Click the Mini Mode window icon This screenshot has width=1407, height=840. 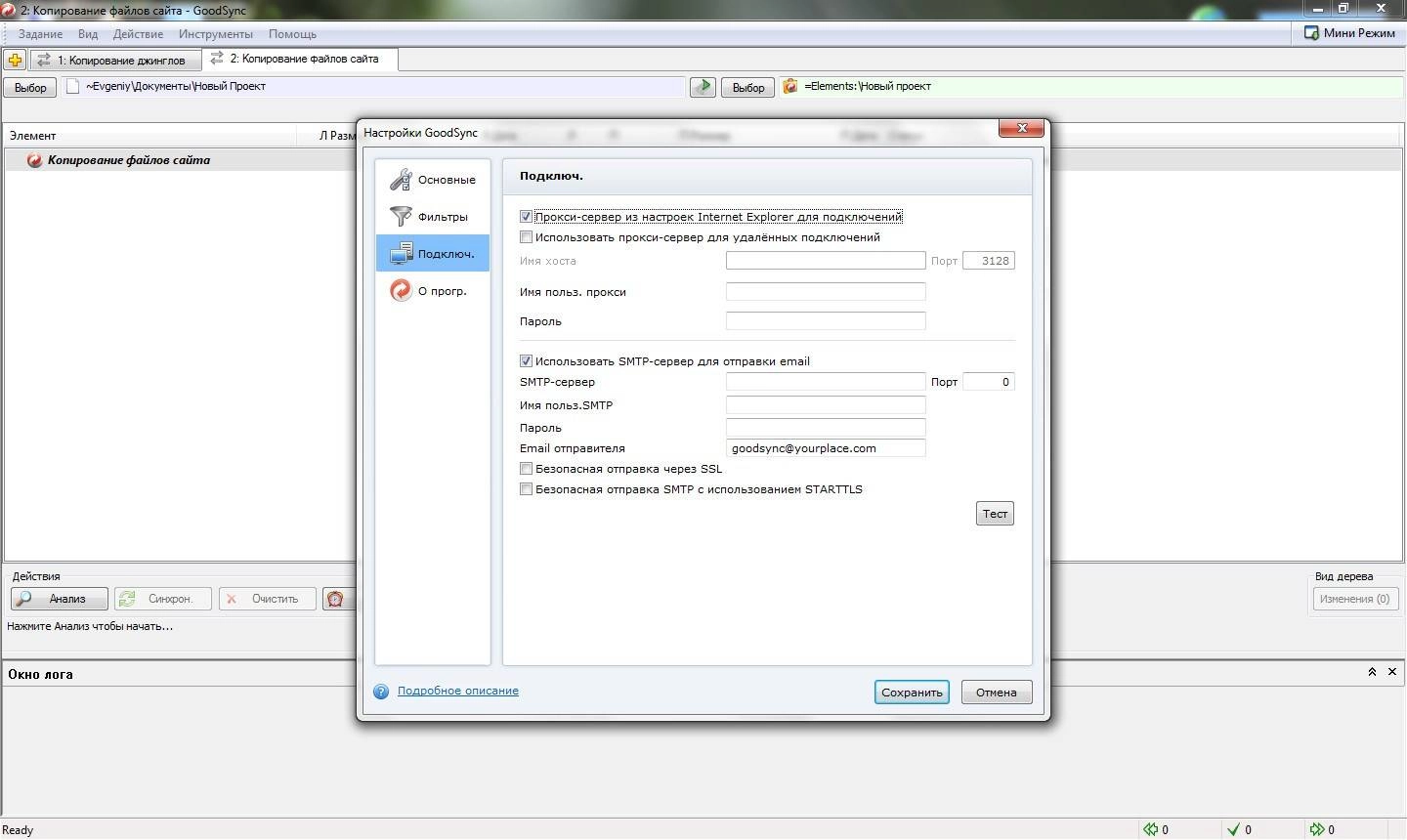1312,33
